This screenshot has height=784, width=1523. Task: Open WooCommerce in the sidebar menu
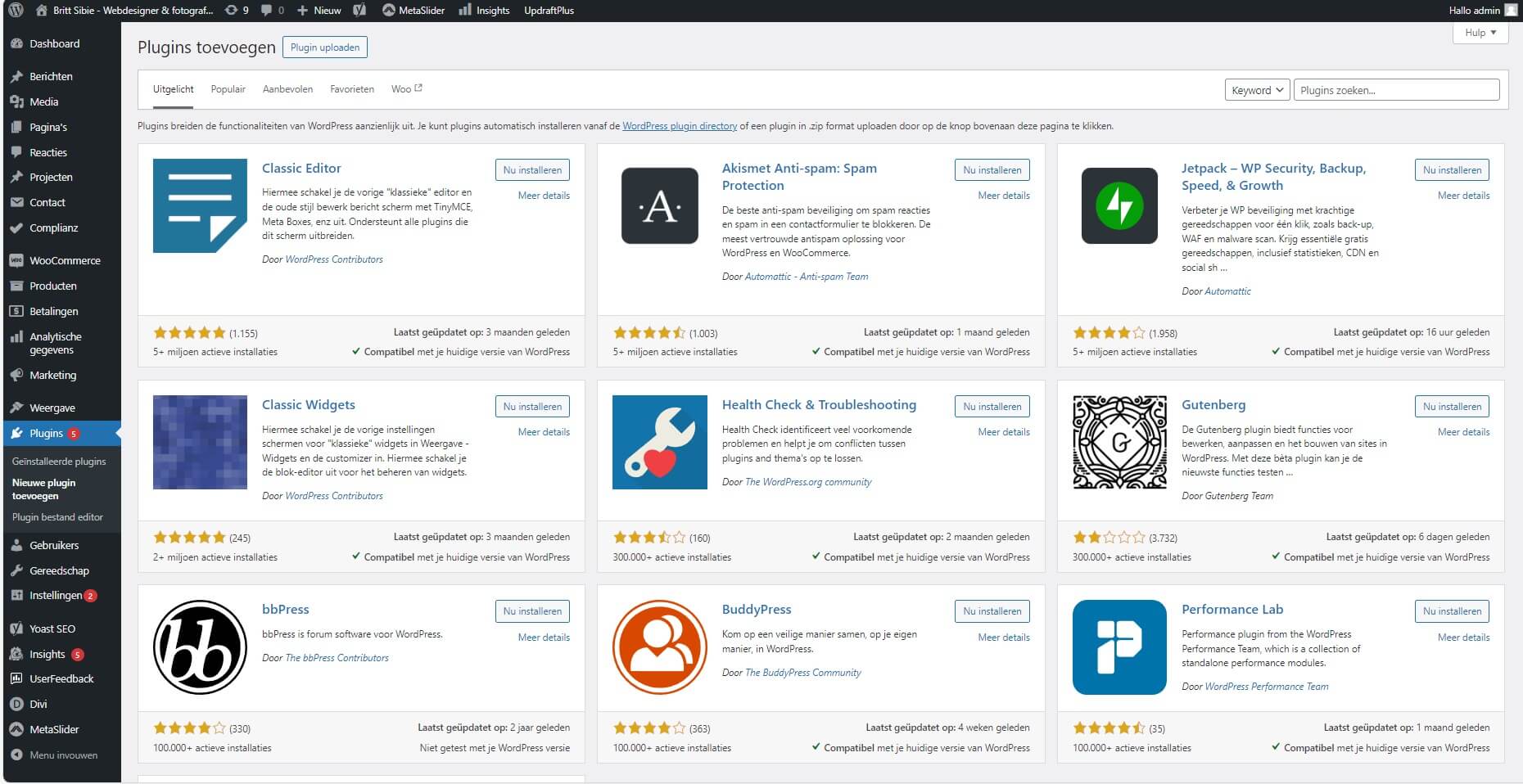coord(65,260)
